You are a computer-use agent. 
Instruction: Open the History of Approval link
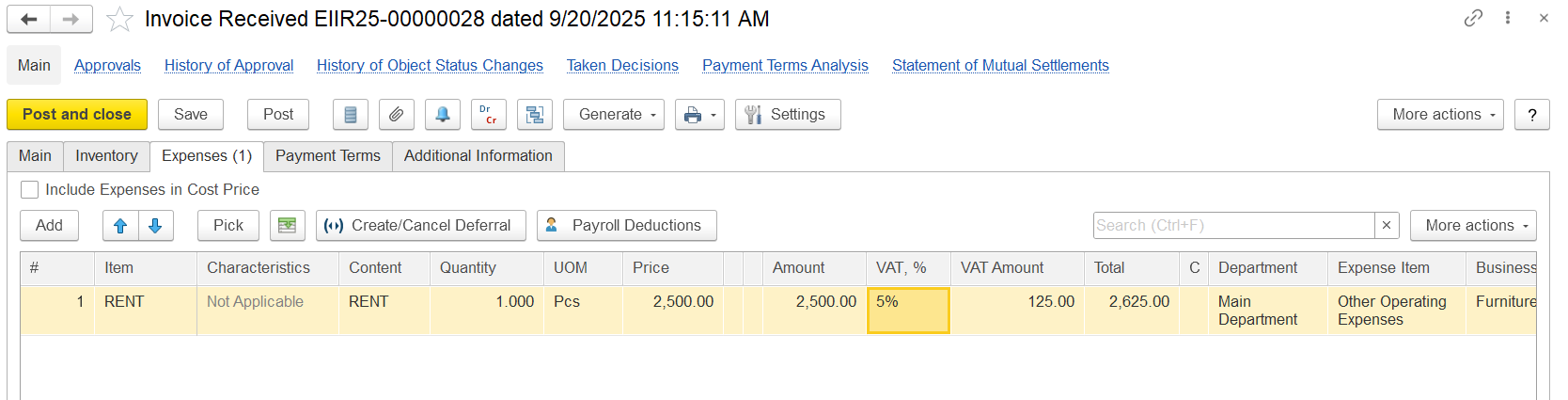tap(228, 66)
